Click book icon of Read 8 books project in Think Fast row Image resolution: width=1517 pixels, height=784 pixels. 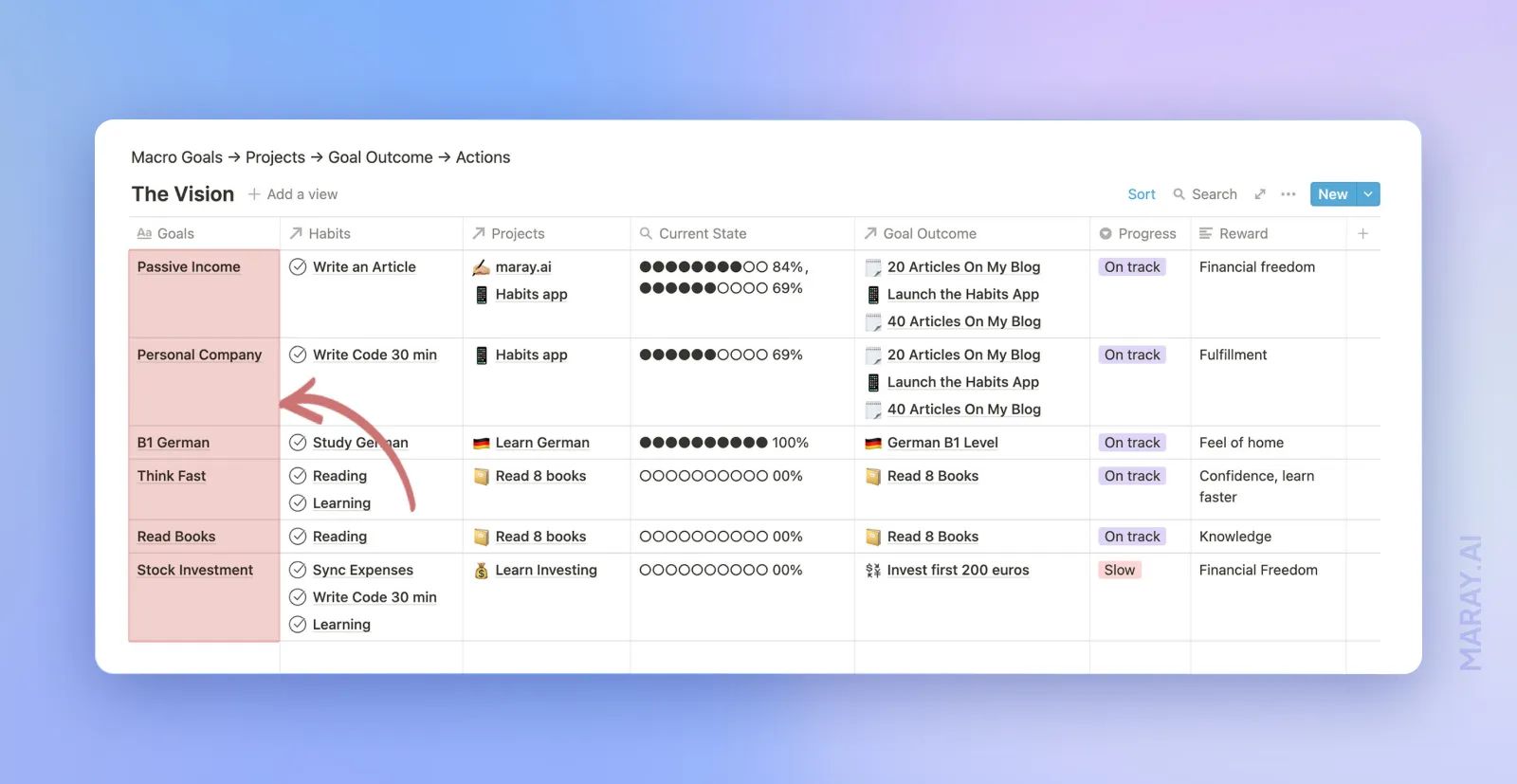click(482, 477)
